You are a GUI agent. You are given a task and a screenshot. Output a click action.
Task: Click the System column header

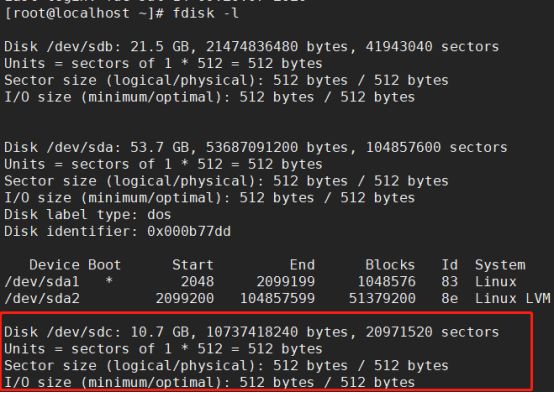click(500, 265)
